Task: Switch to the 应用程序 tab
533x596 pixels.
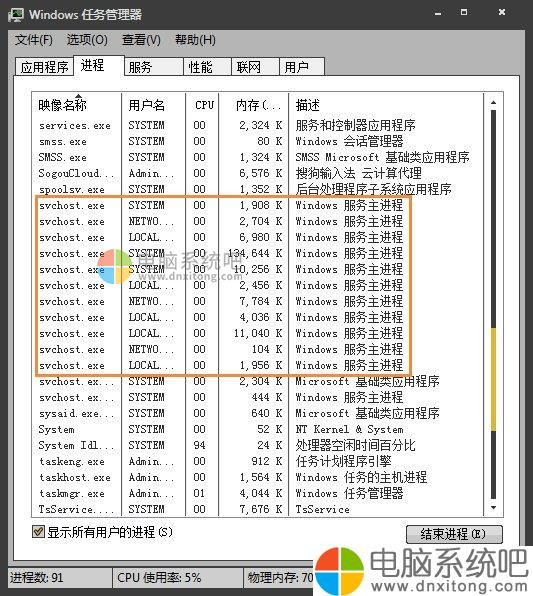Action: point(44,67)
